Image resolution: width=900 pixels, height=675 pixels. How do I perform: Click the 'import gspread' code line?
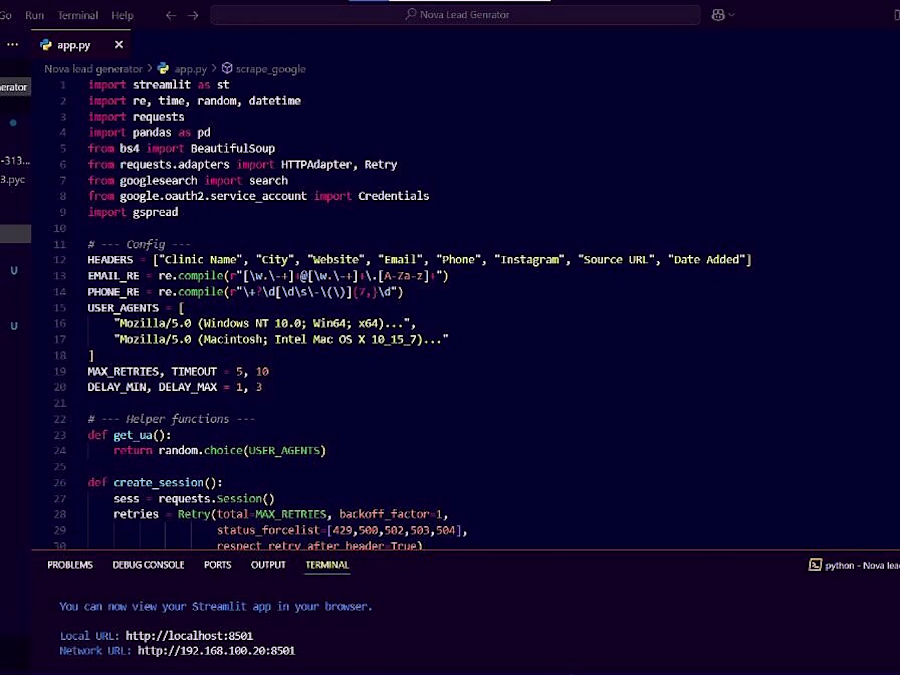coord(133,212)
